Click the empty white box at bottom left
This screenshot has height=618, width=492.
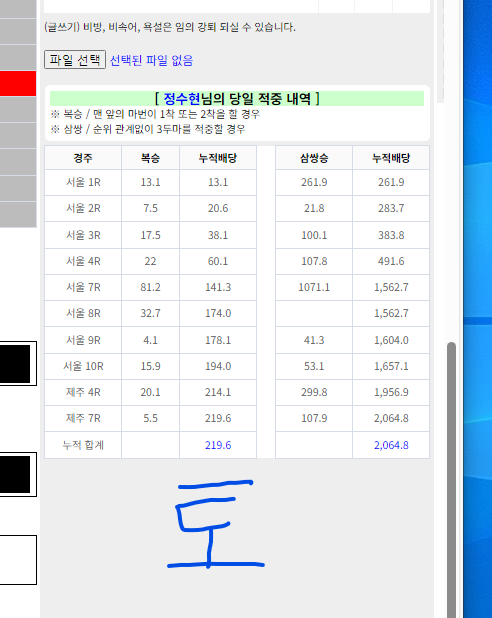(18, 560)
